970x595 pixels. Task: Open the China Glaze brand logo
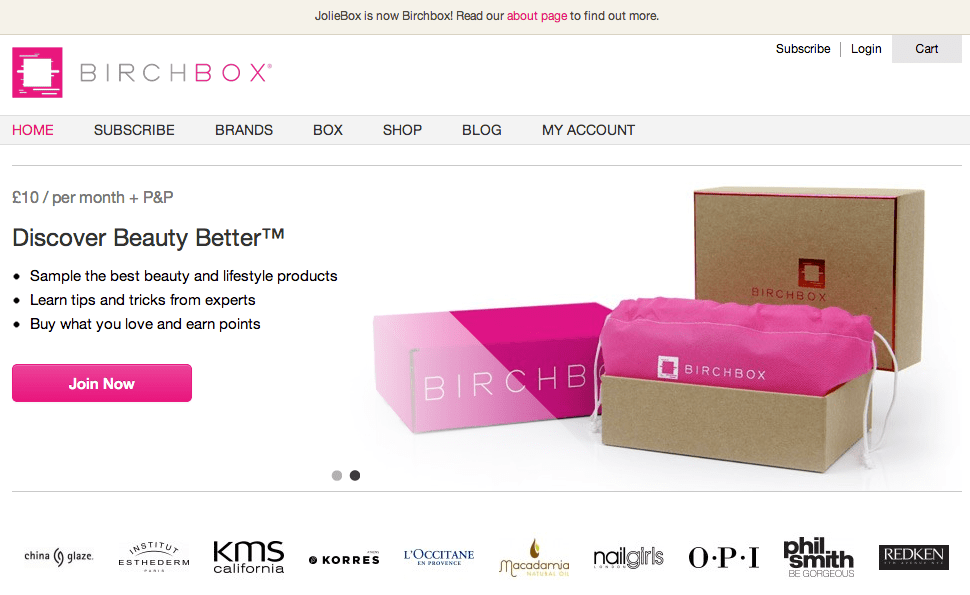tap(59, 557)
